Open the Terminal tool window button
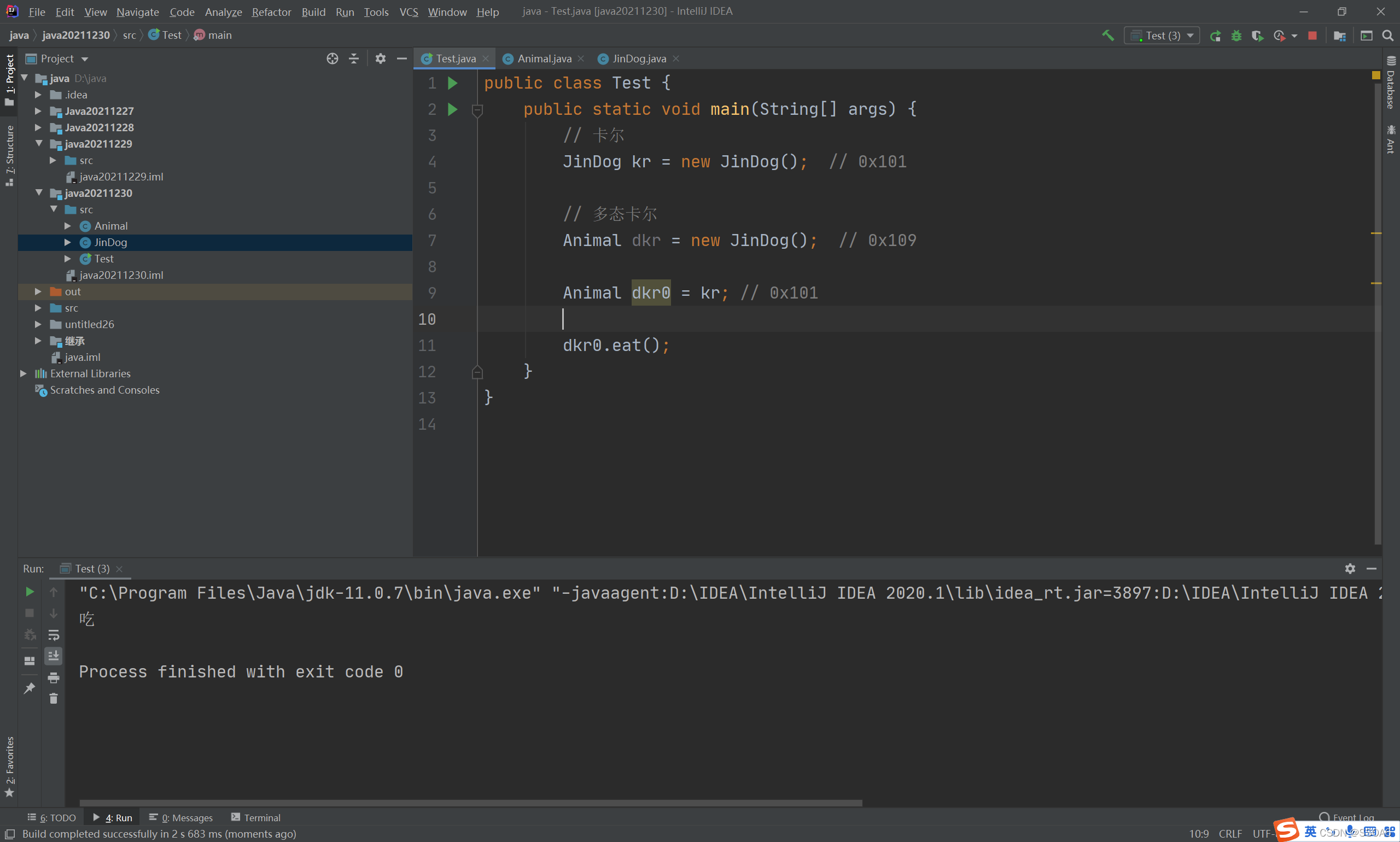The width and height of the screenshot is (1400, 842). pos(256,817)
